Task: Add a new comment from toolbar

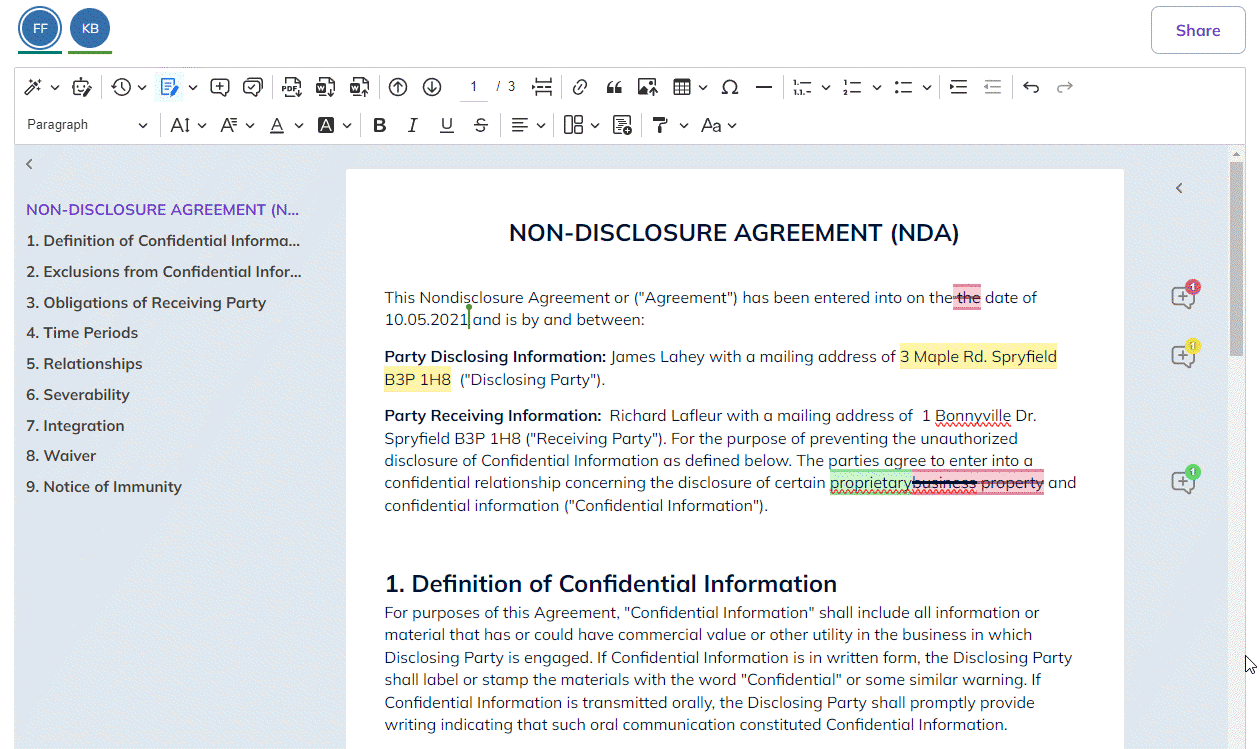Action: pos(220,87)
